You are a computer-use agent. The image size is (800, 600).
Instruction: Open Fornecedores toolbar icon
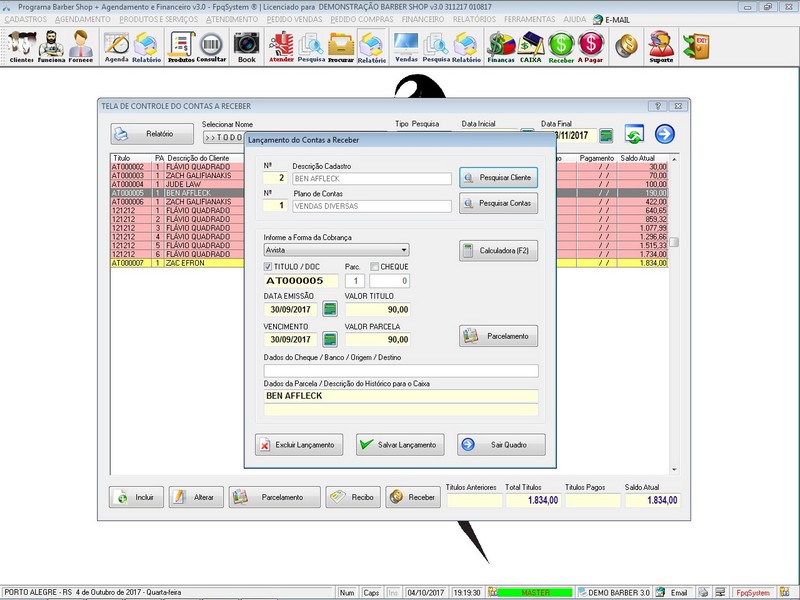pyautogui.click(x=81, y=46)
